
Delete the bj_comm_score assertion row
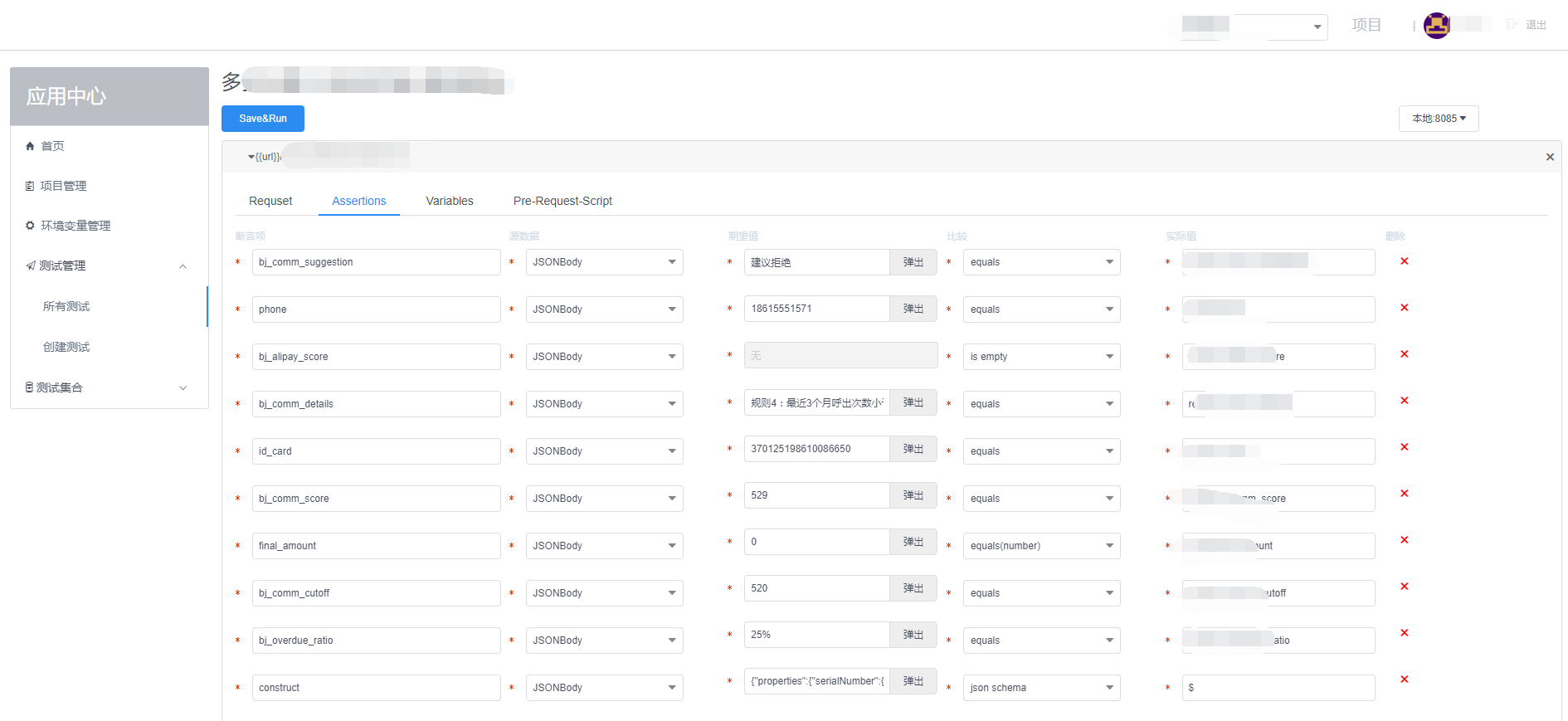tap(1405, 494)
